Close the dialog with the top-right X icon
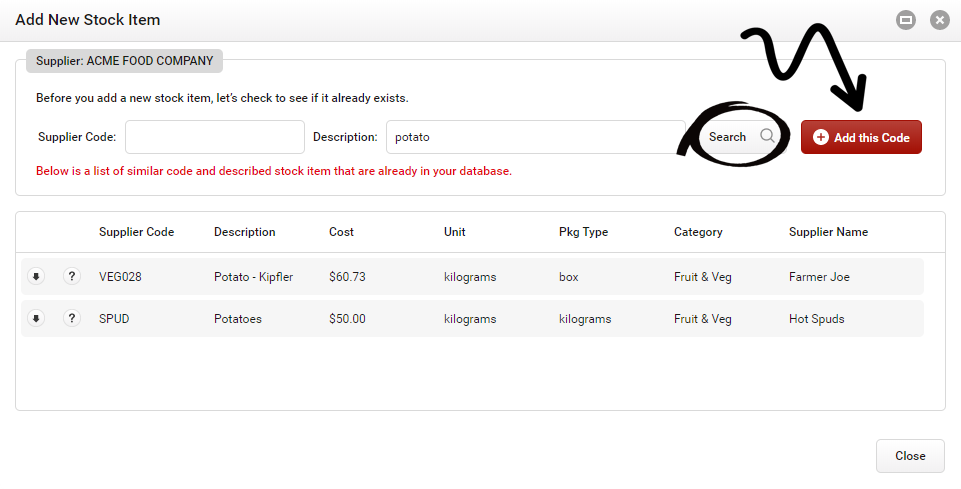Screen dimensions: 961x489 click(938, 20)
